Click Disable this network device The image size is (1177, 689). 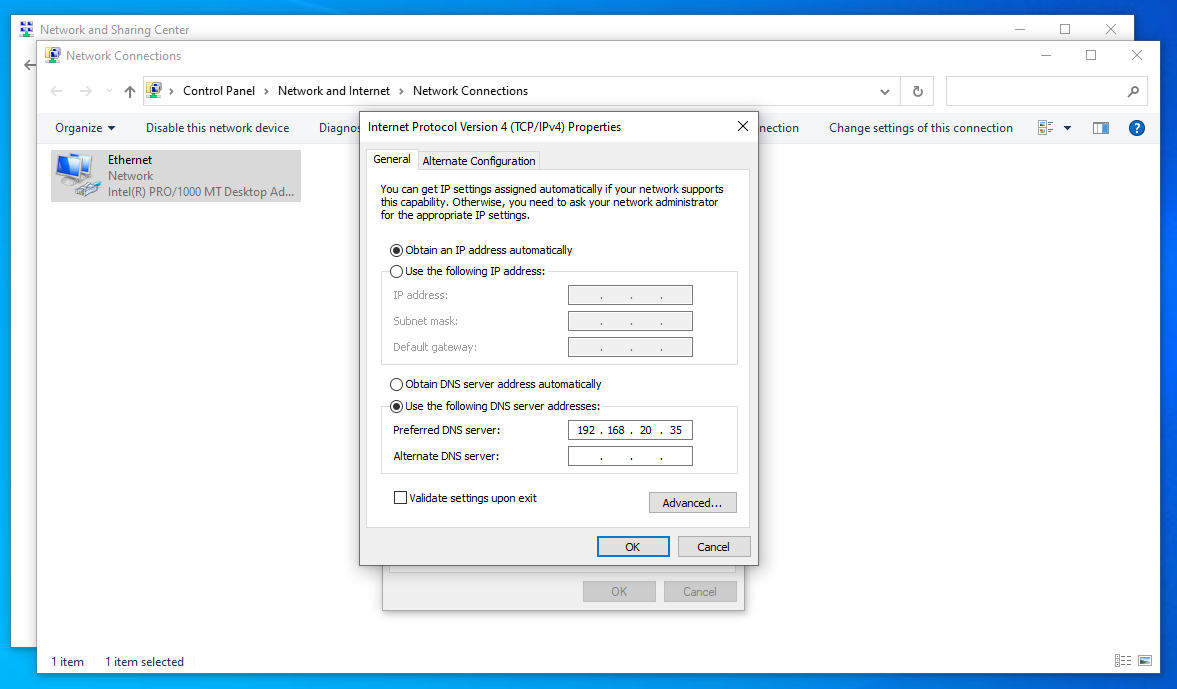[x=217, y=128]
